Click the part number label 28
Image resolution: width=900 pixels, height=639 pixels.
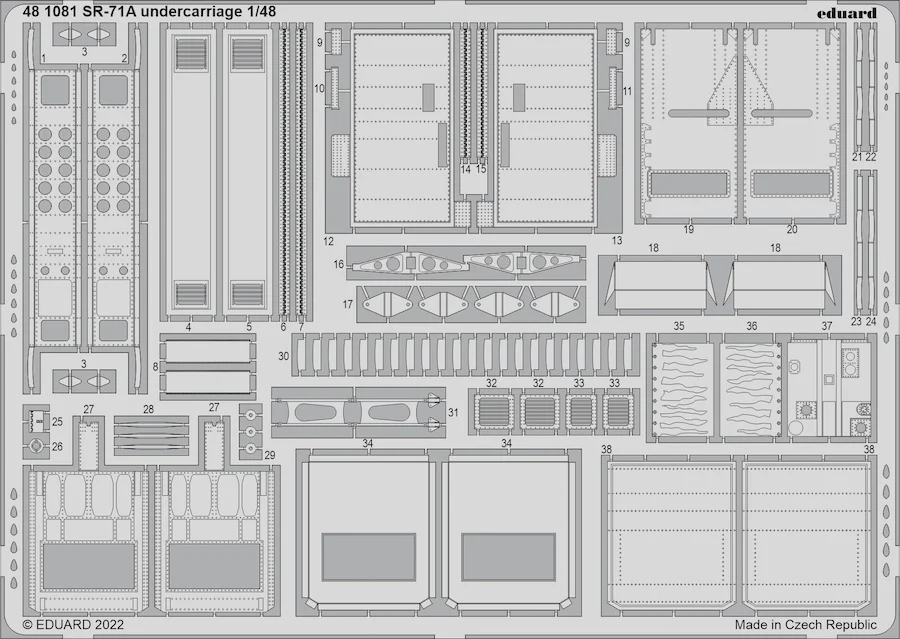(x=149, y=409)
